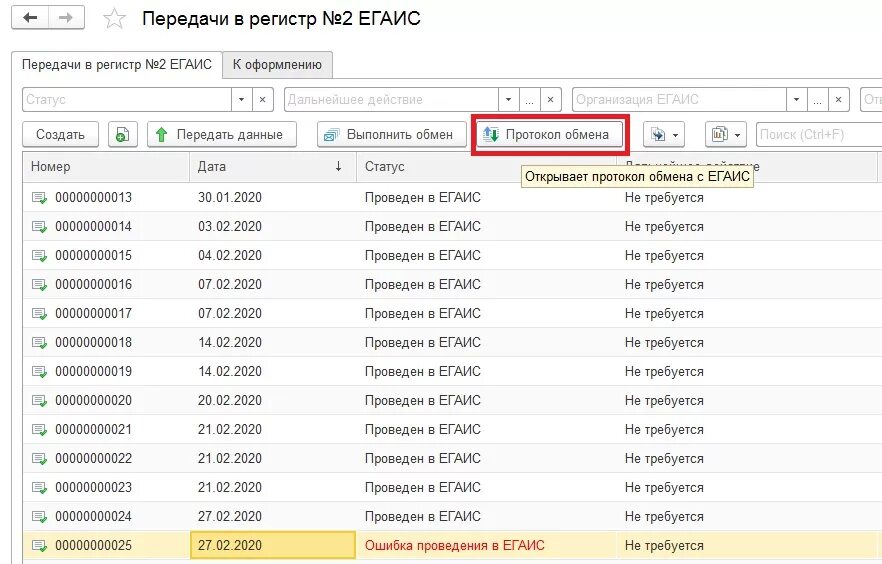Expand the Дальнейшее действие dropdown arrow
The height and width of the screenshot is (564, 882).
tap(508, 100)
